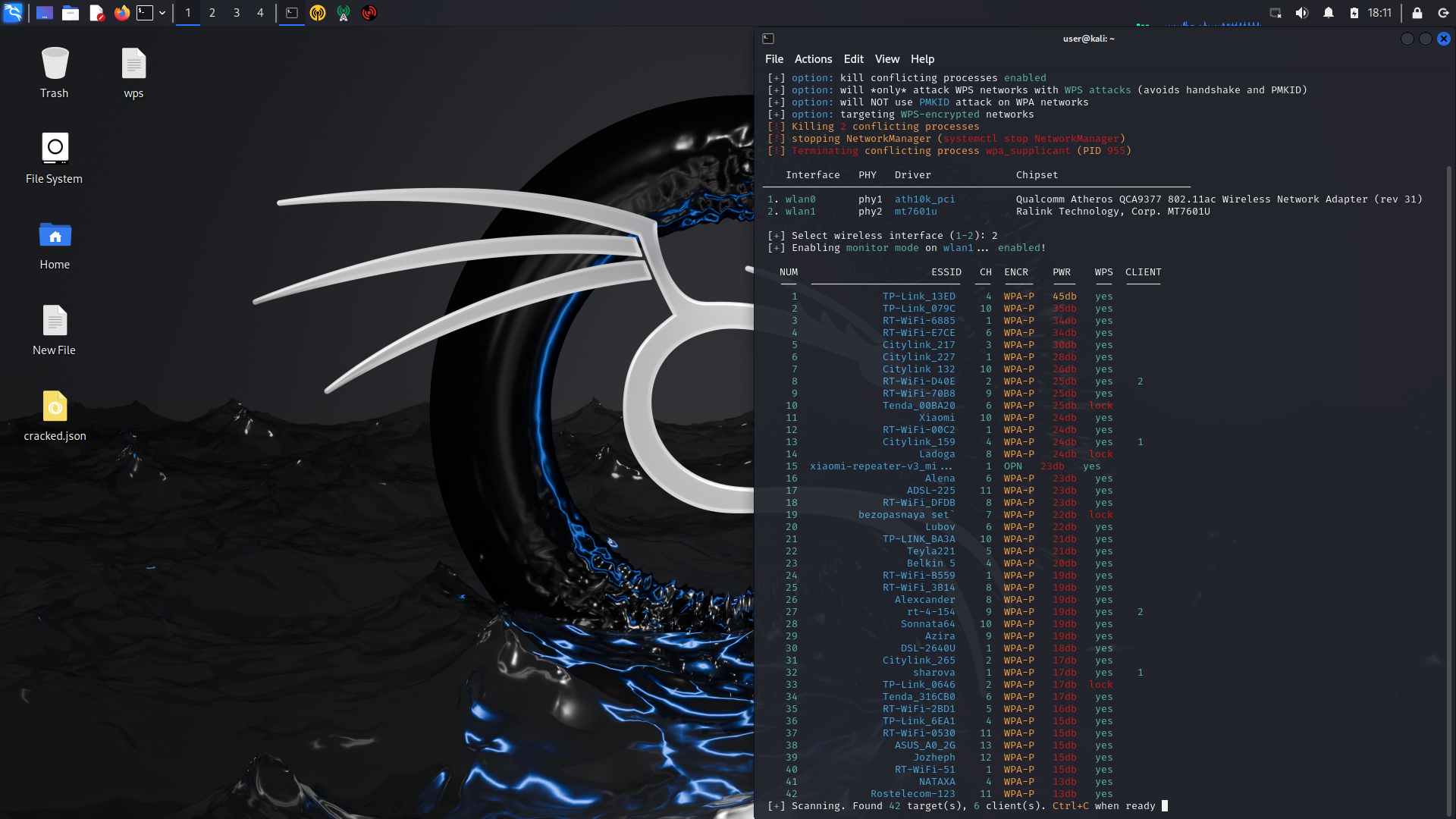
Task: Expand the terminal launcher dropdown arrow
Action: pyautogui.click(x=162, y=13)
